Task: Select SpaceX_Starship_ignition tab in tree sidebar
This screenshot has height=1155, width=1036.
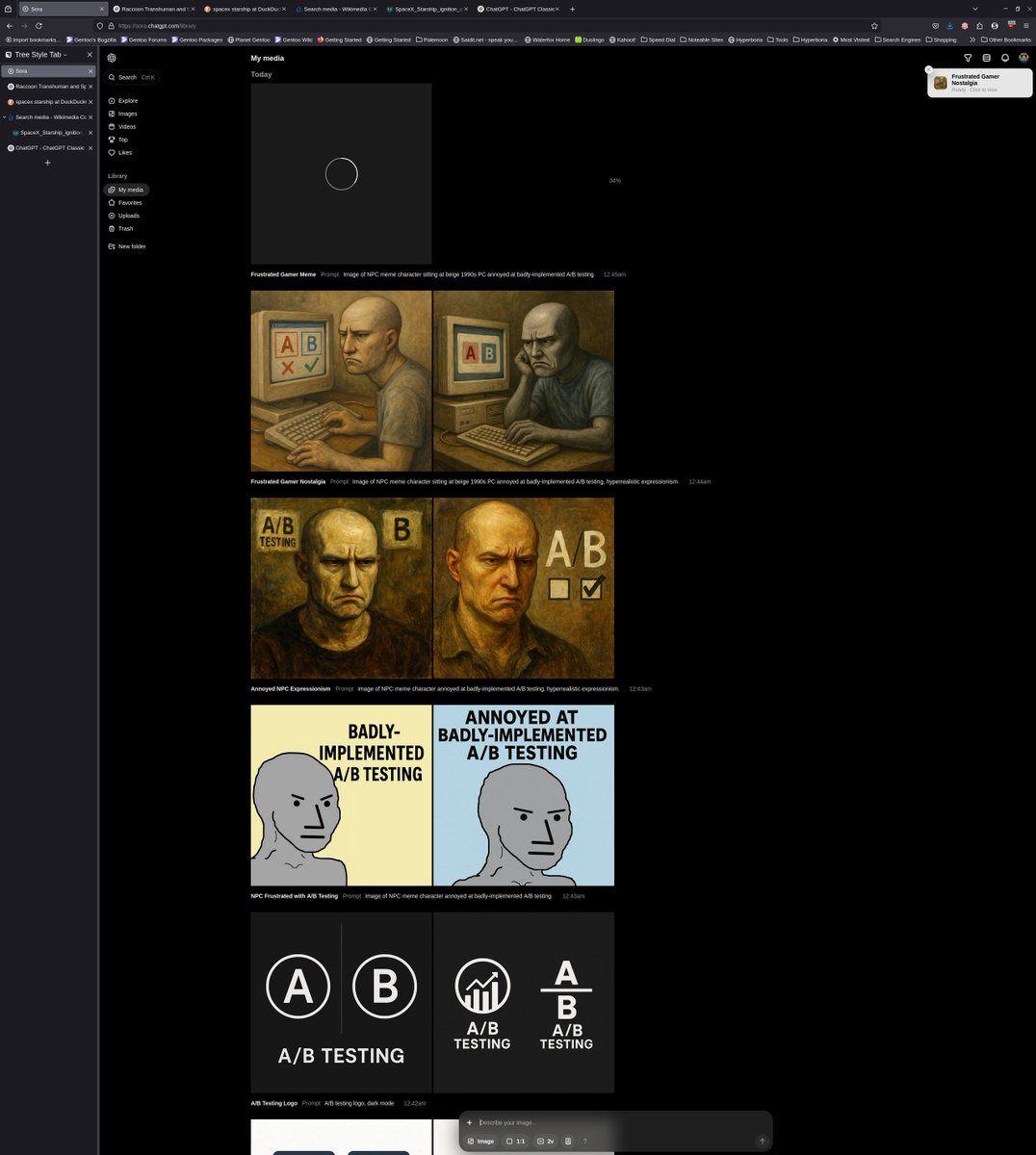Action: tap(54, 133)
